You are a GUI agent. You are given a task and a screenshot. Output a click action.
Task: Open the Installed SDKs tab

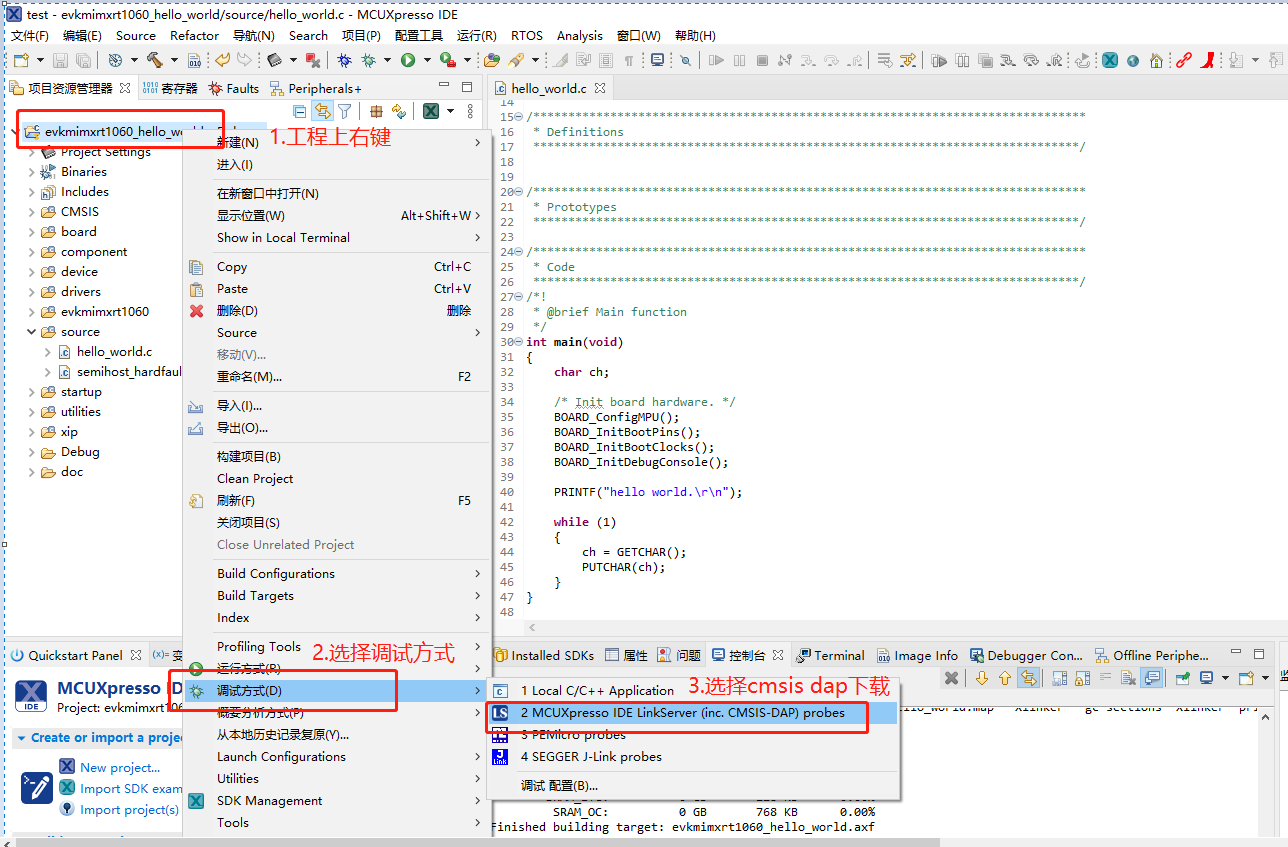tap(543, 656)
